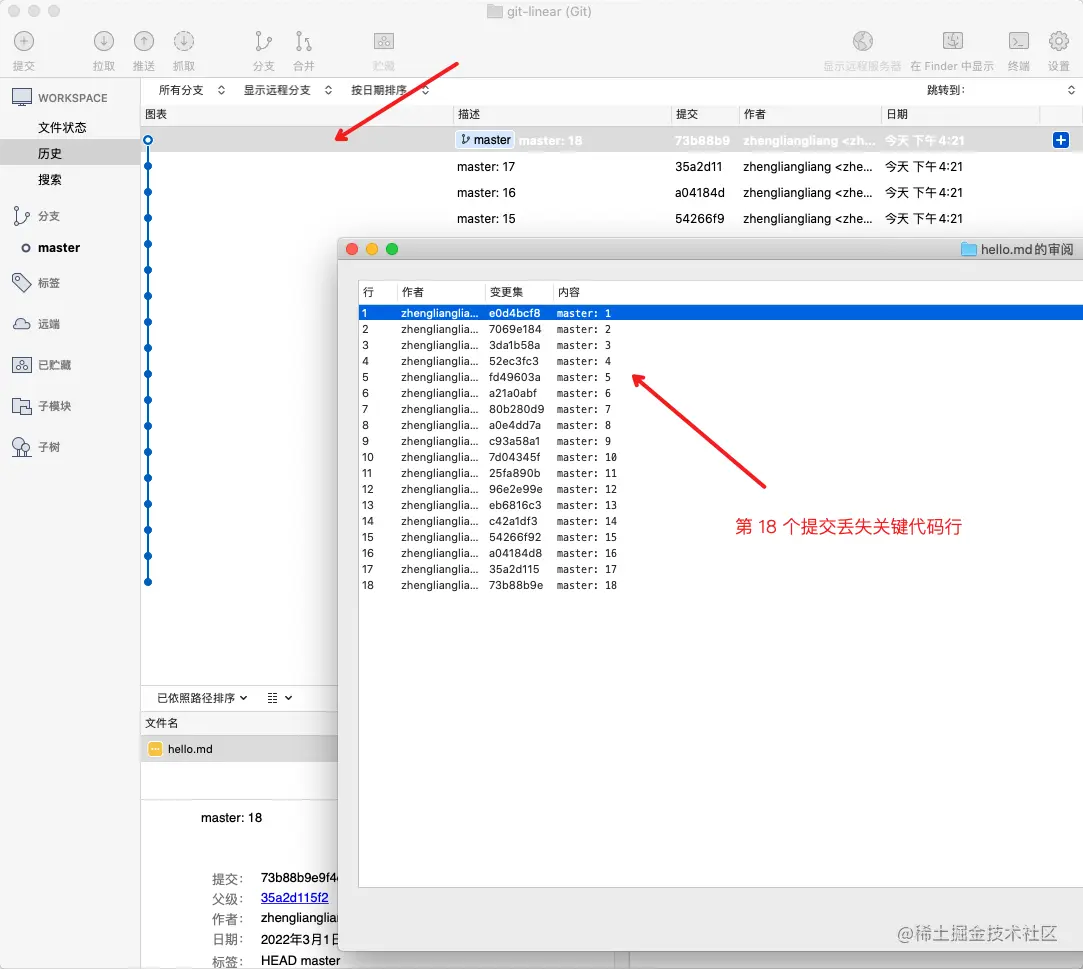1083x969 pixels.
Task: Click the Tags (标签) sidebar icon
Action: click(x=21, y=282)
